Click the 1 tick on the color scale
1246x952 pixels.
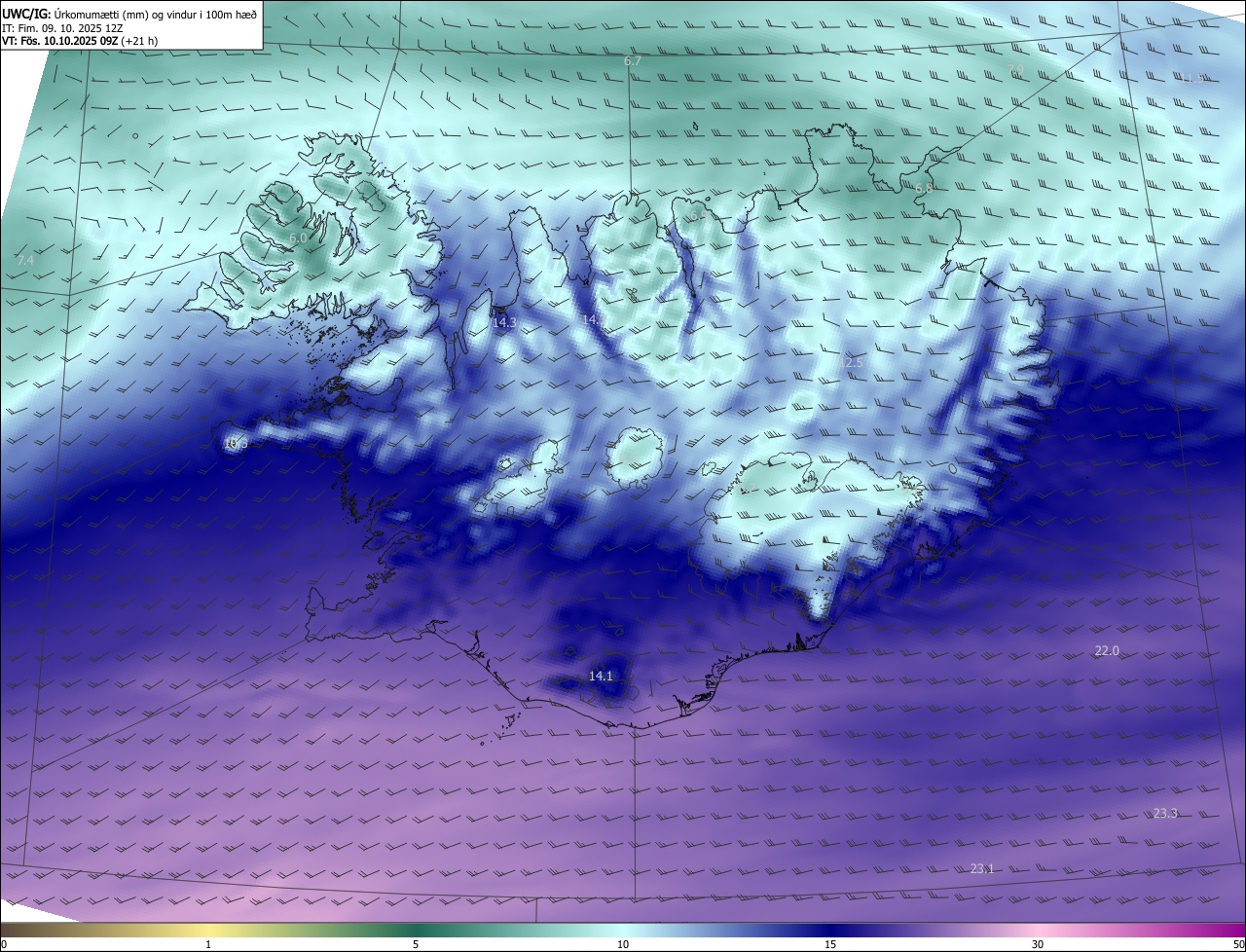(208, 944)
